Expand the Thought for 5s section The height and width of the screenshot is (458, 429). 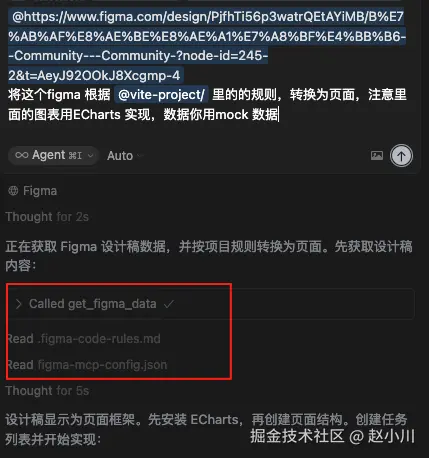click(47, 390)
